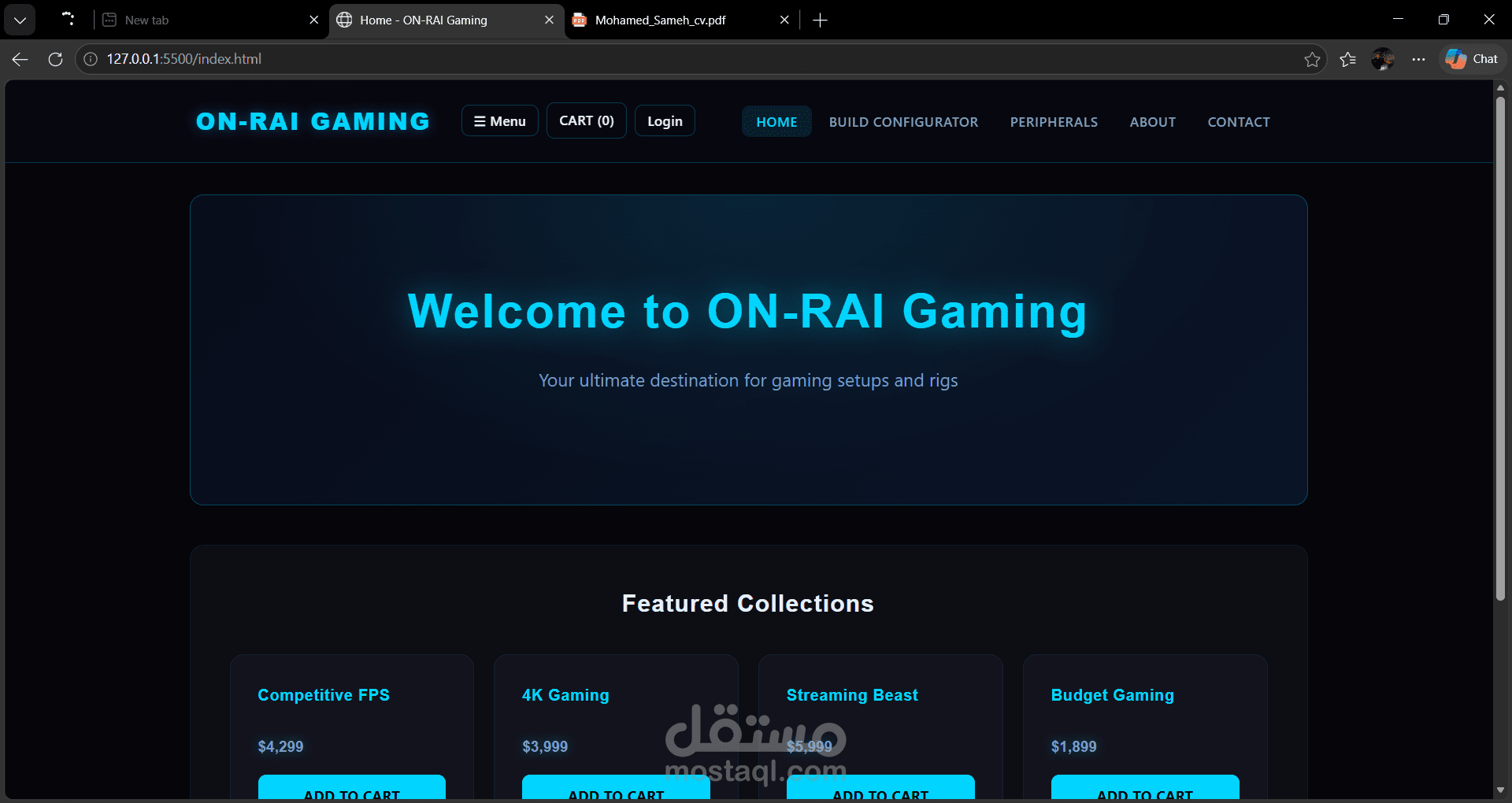Open ABOUT nav link

(1152, 122)
